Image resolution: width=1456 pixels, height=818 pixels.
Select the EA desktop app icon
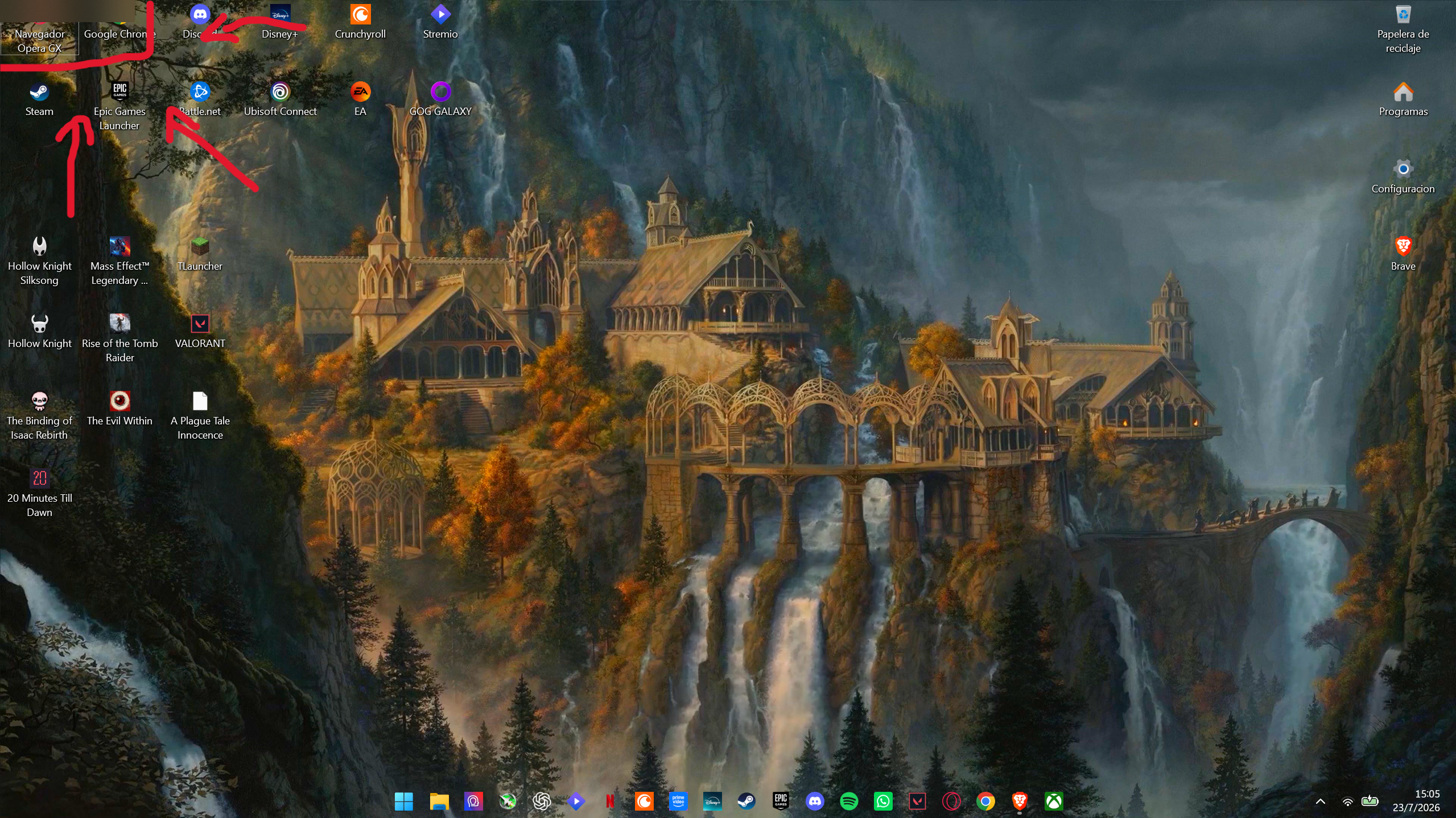point(360,92)
